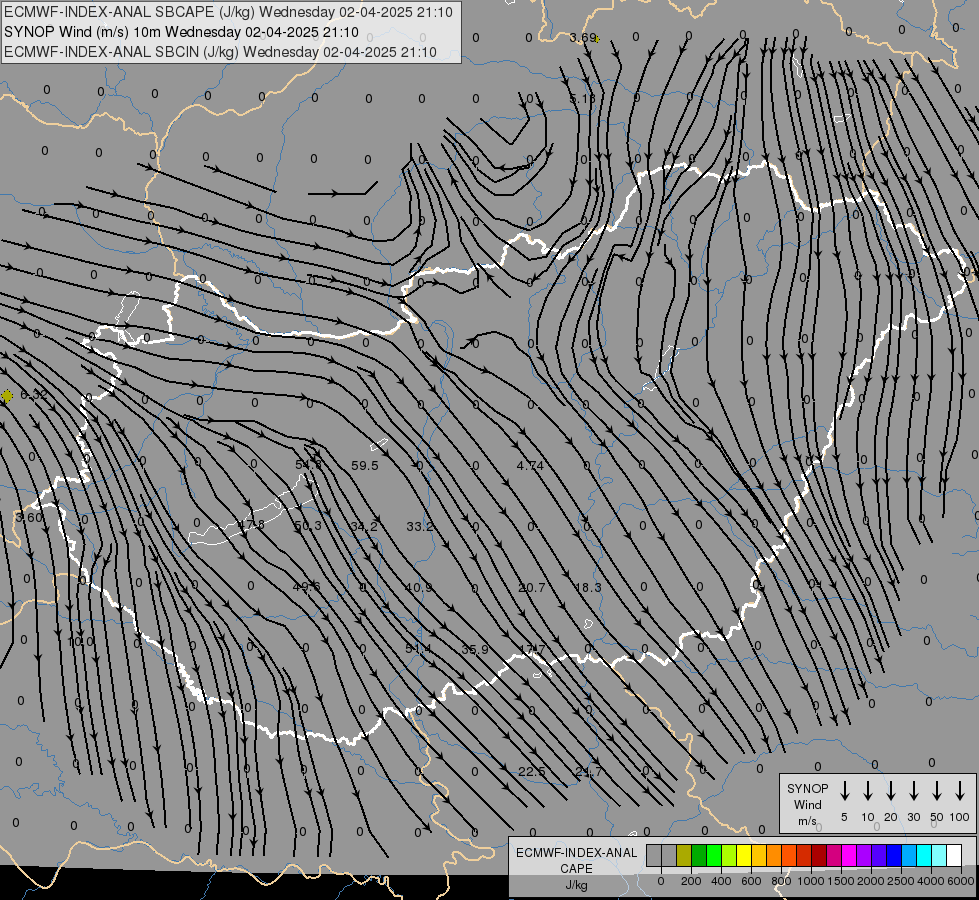This screenshot has width=979, height=900.
Task: Click the SYNOP Wind m/s legend label
Action: coord(807,804)
